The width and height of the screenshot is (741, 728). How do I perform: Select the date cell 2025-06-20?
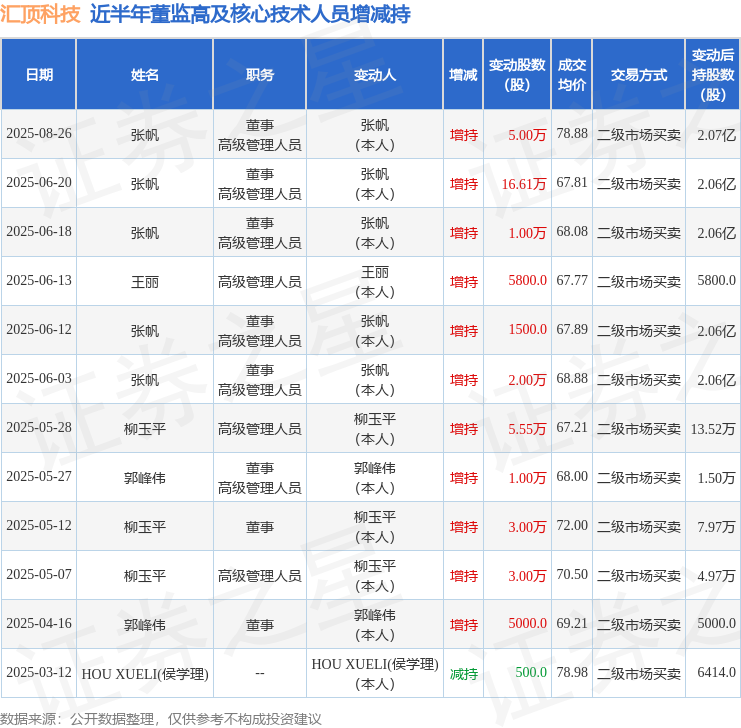[x=39, y=183]
